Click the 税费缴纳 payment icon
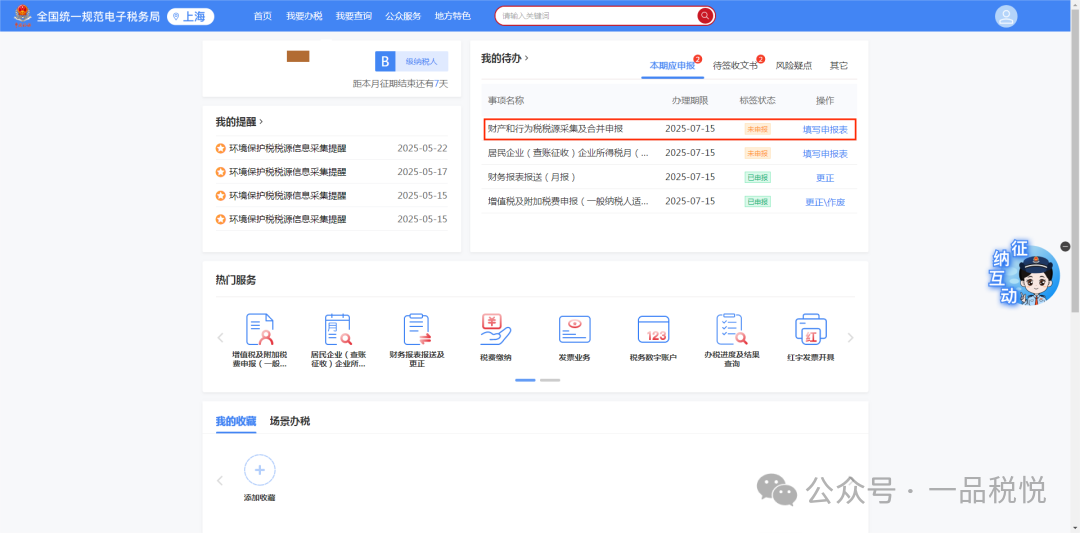This screenshot has height=533, width=1080. (x=495, y=330)
